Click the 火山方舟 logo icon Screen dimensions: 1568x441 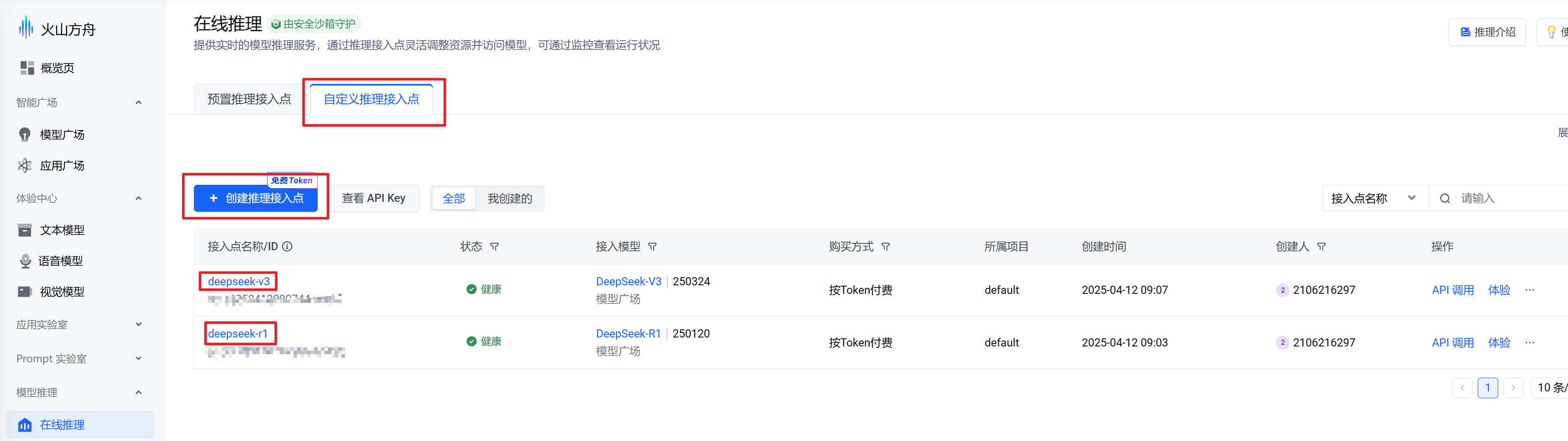point(26,28)
